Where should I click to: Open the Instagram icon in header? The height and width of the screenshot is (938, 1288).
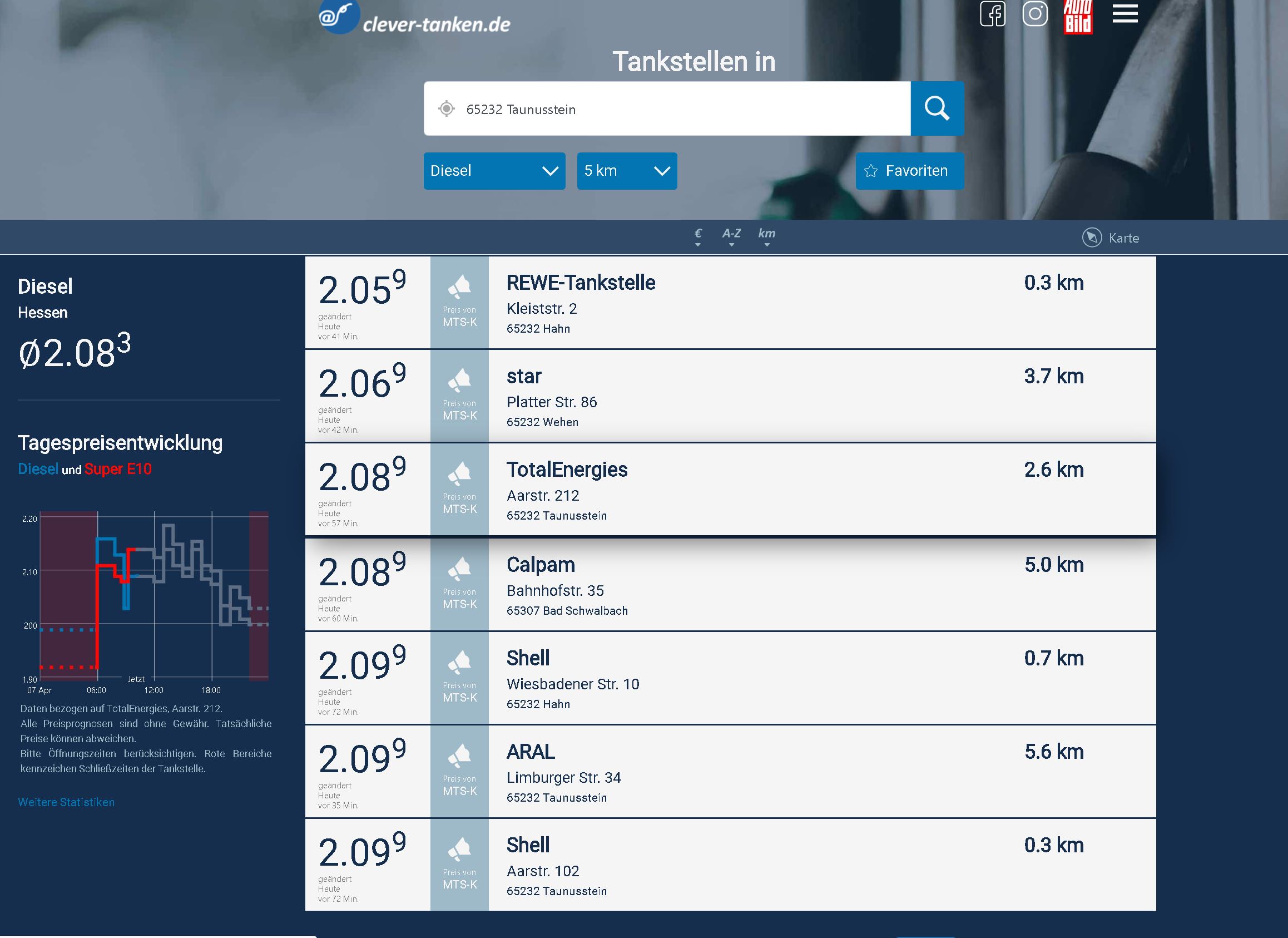click(1035, 14)
